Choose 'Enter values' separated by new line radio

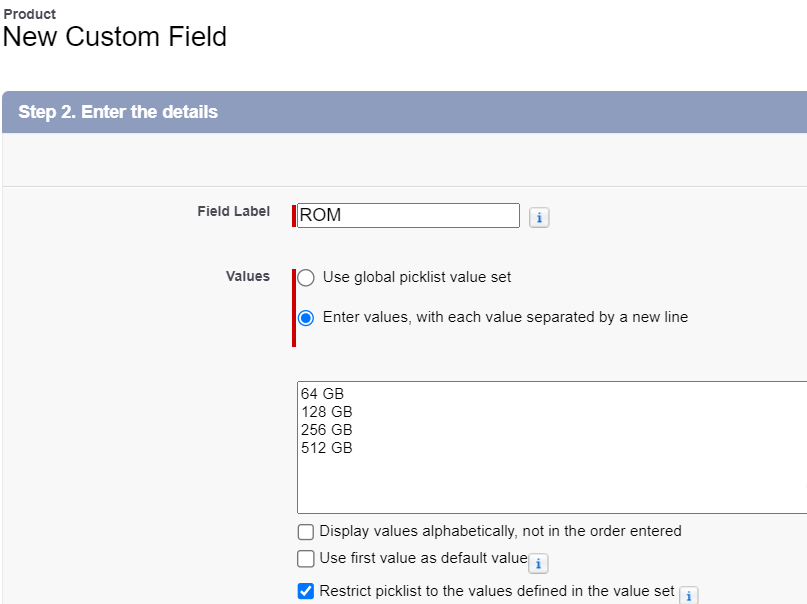pyautogui.click(x=306, y=318)
